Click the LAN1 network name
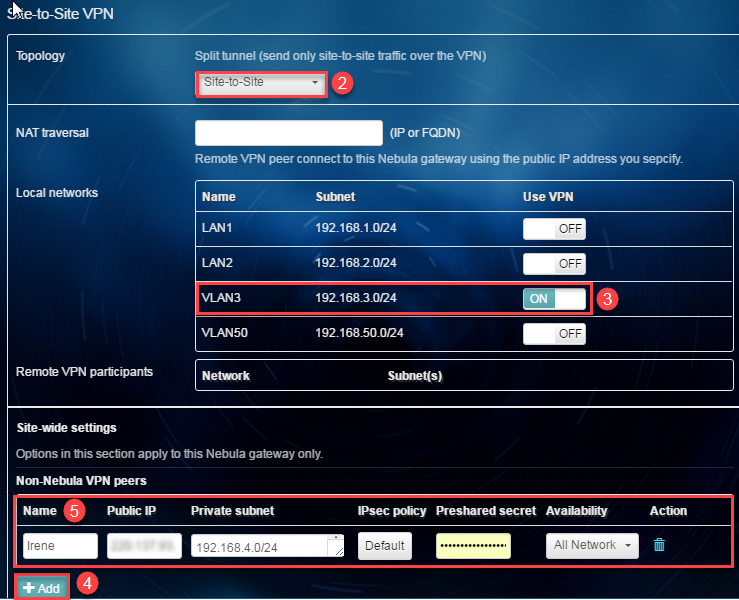739x600 pixels. click(x=217, y=228)
